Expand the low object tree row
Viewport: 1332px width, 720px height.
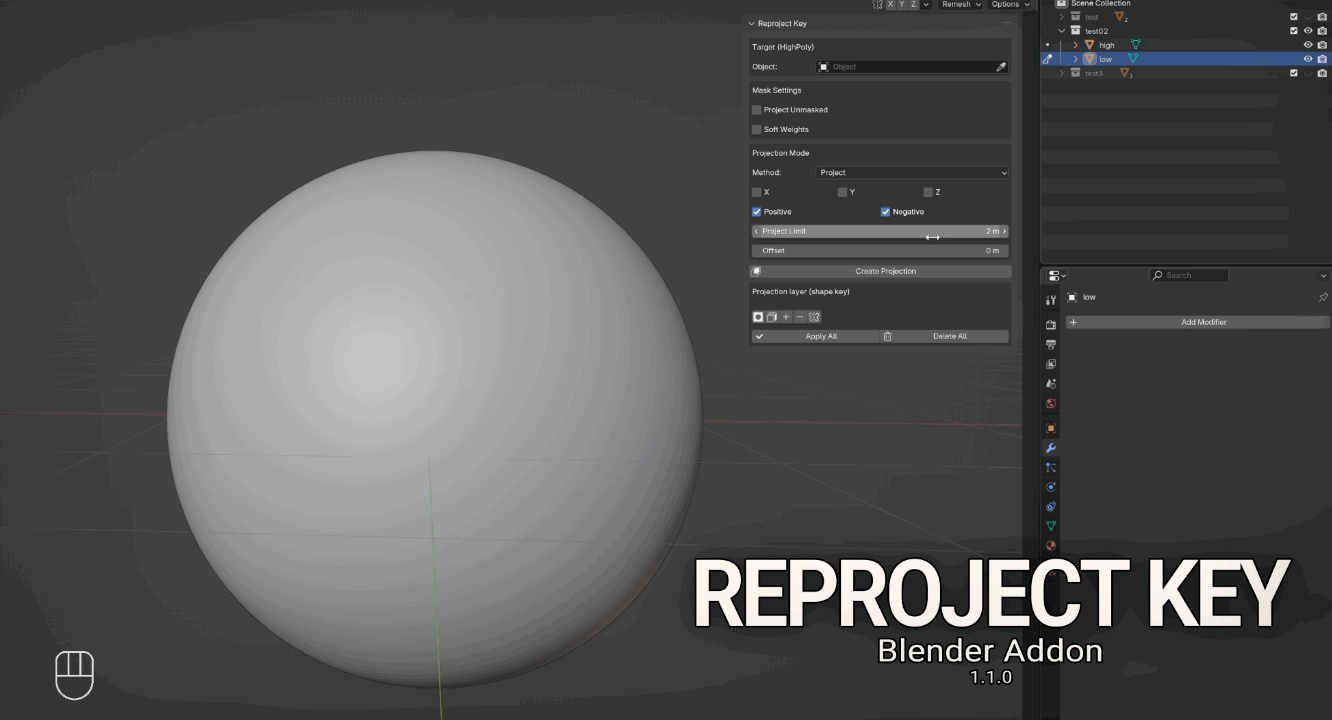click(1076, 59)
